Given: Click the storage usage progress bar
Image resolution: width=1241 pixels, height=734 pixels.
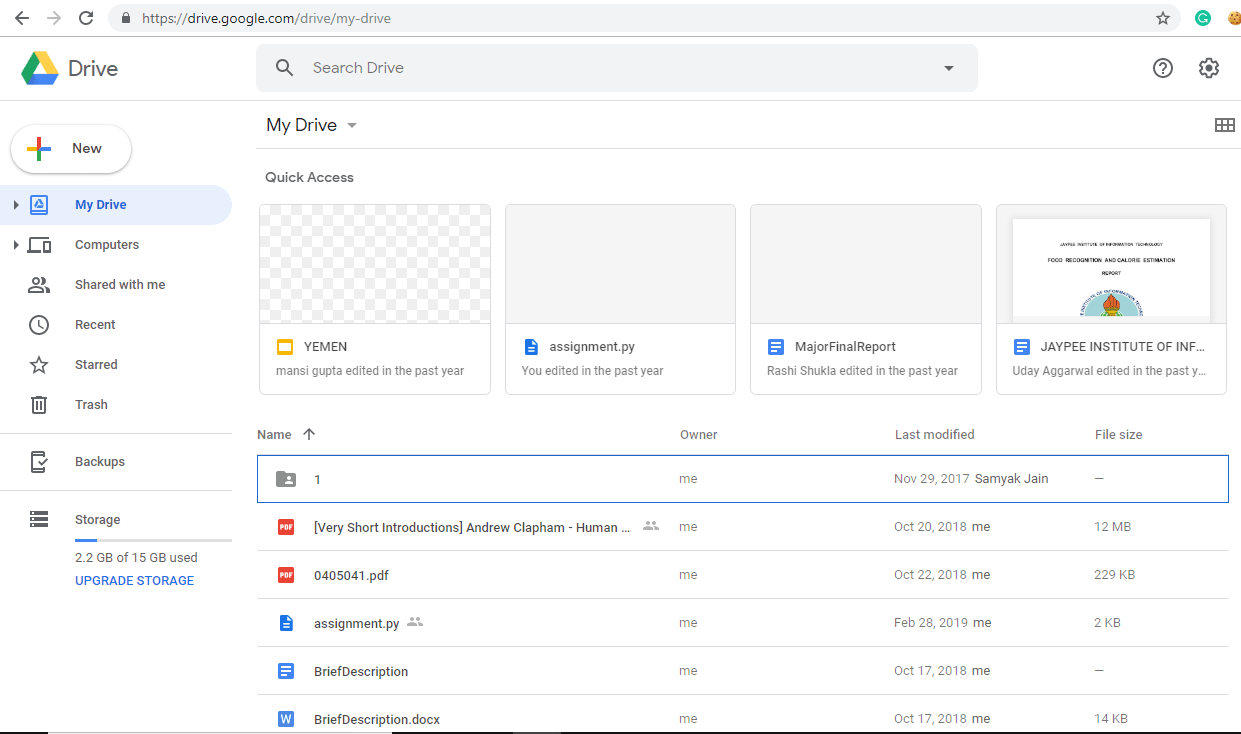Looking at the screenshot, I should coord(153,540).
